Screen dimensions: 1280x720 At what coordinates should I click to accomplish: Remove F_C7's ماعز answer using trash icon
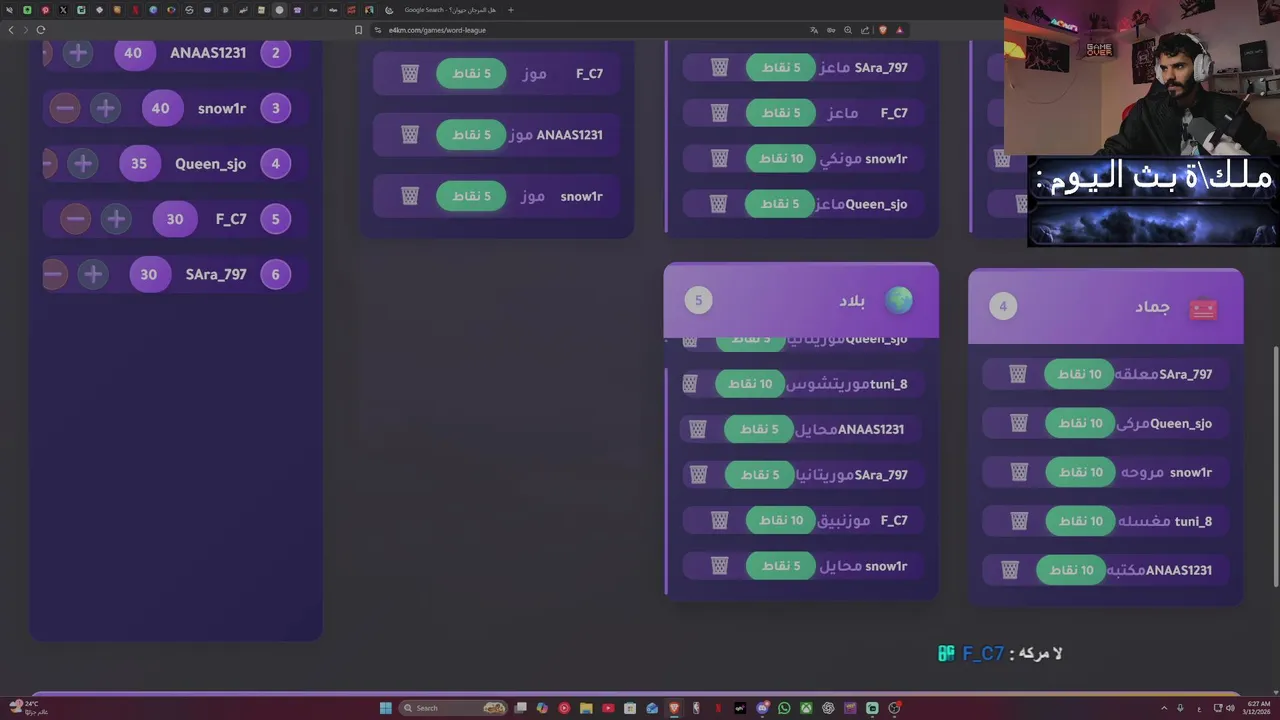click(x=720, y=113)
